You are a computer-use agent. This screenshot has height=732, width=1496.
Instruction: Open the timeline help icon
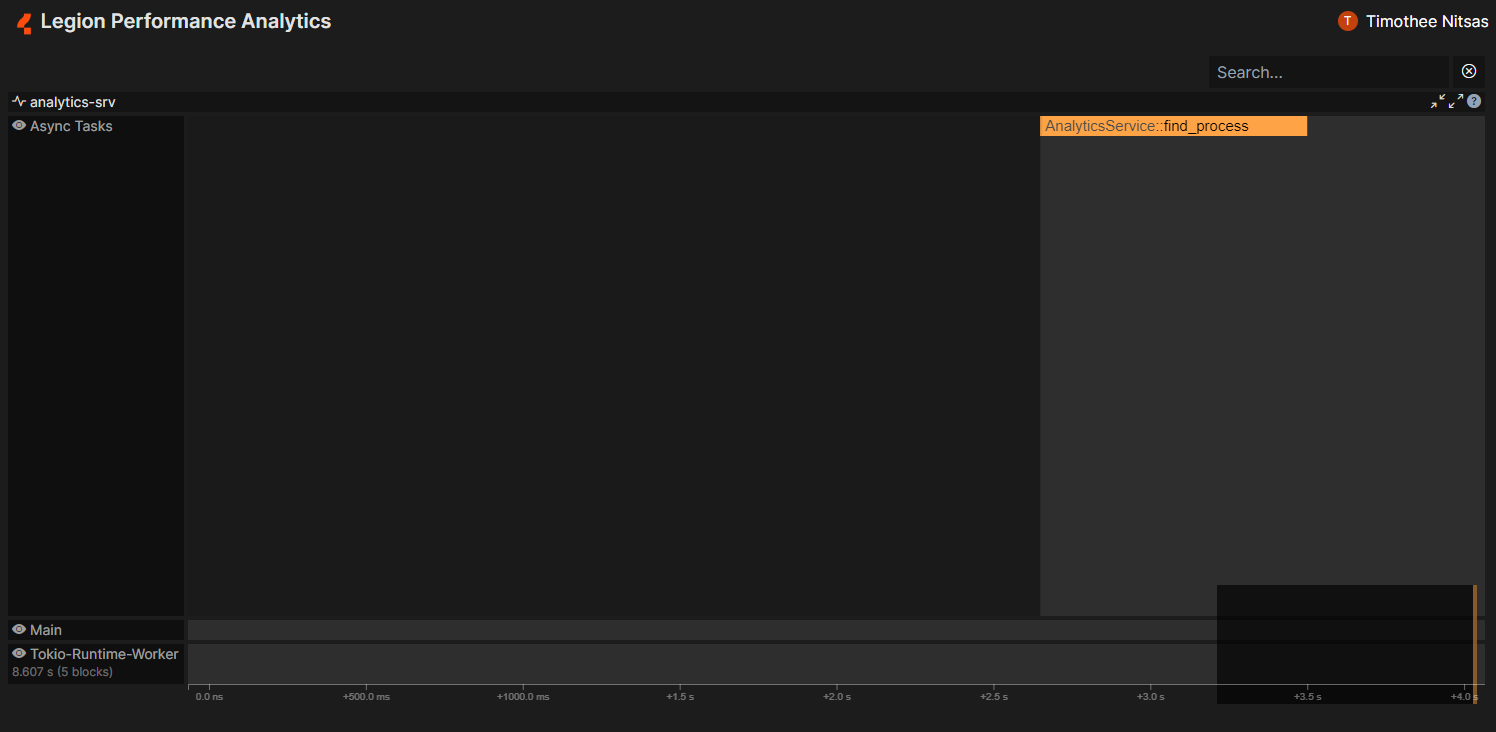point(1474,101)
